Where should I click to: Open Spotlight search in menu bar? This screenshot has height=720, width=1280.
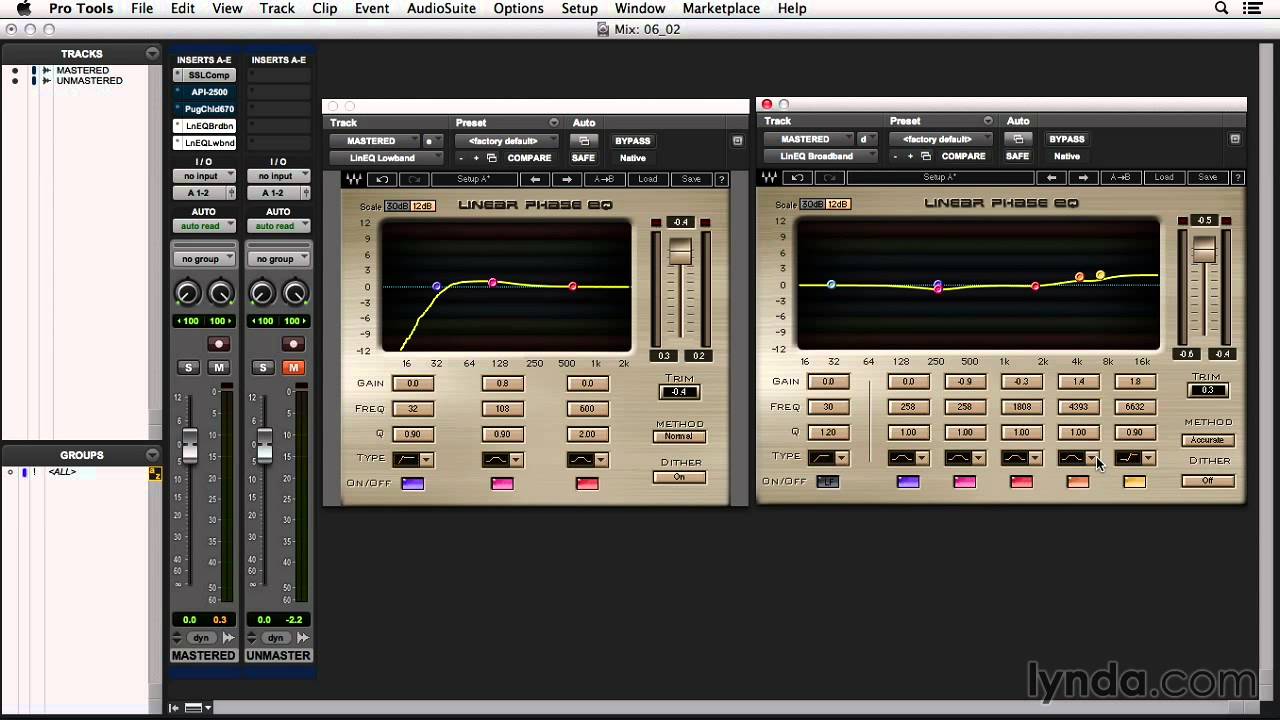tap(1221, 8)
